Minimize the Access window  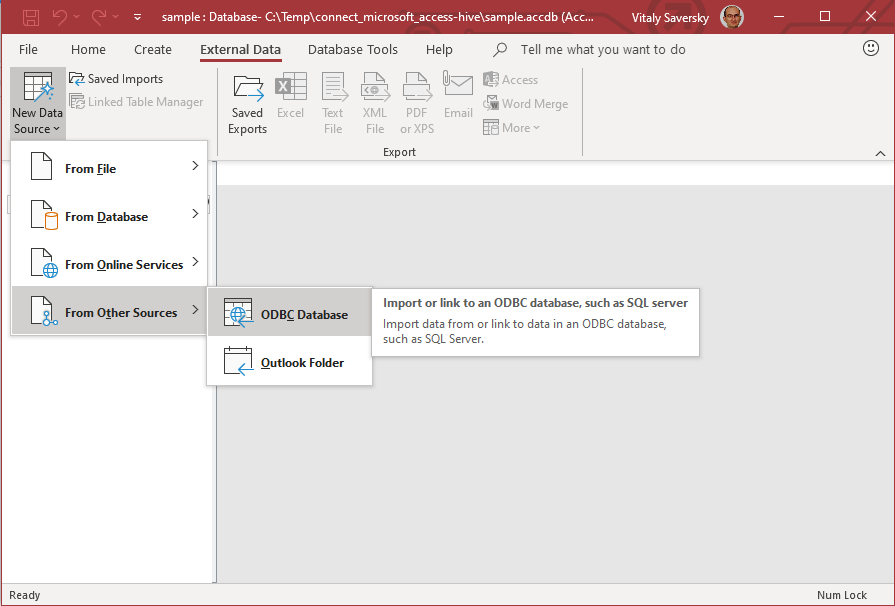[779, 17]
